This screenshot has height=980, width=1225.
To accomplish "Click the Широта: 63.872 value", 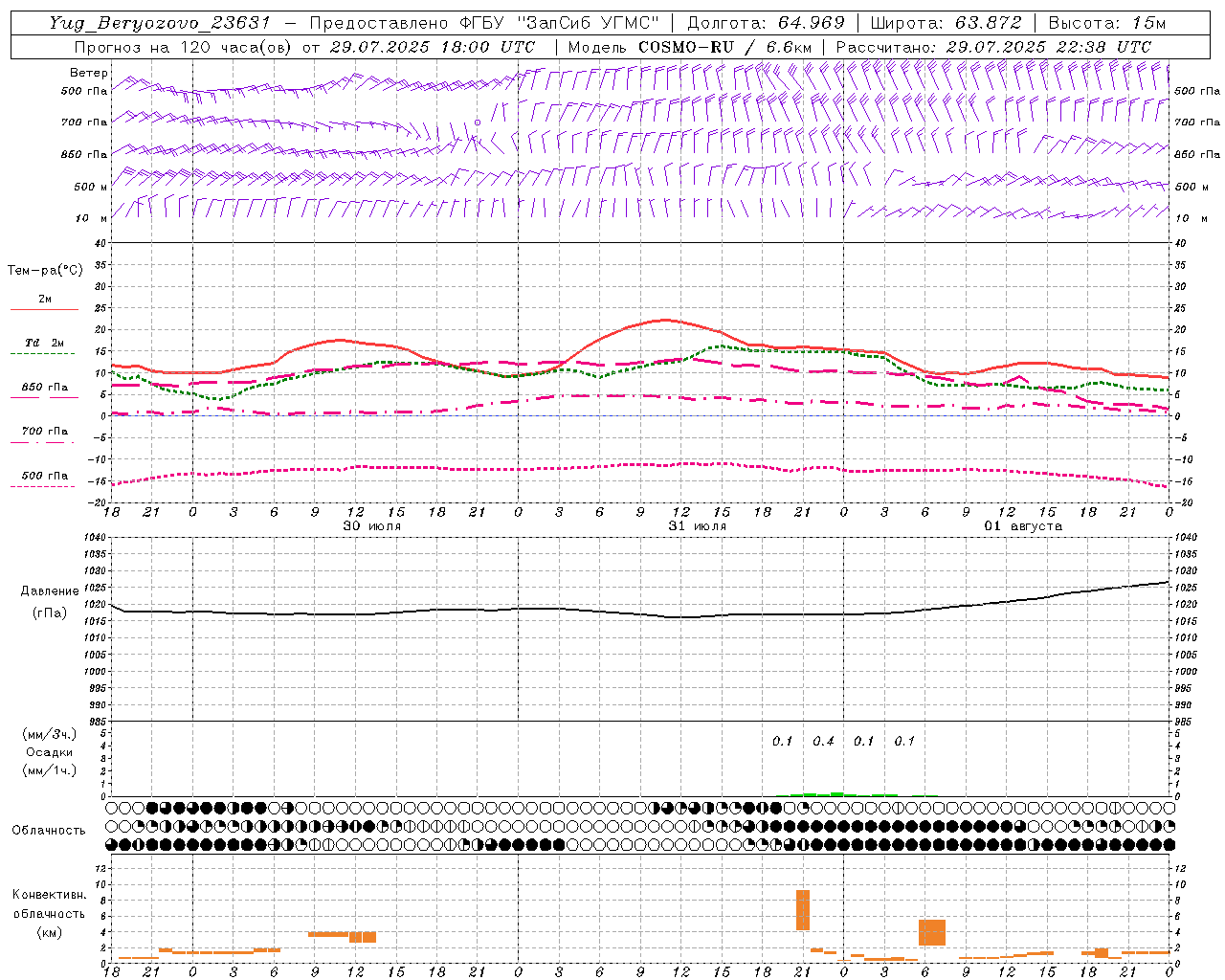I will click(946, 23).
